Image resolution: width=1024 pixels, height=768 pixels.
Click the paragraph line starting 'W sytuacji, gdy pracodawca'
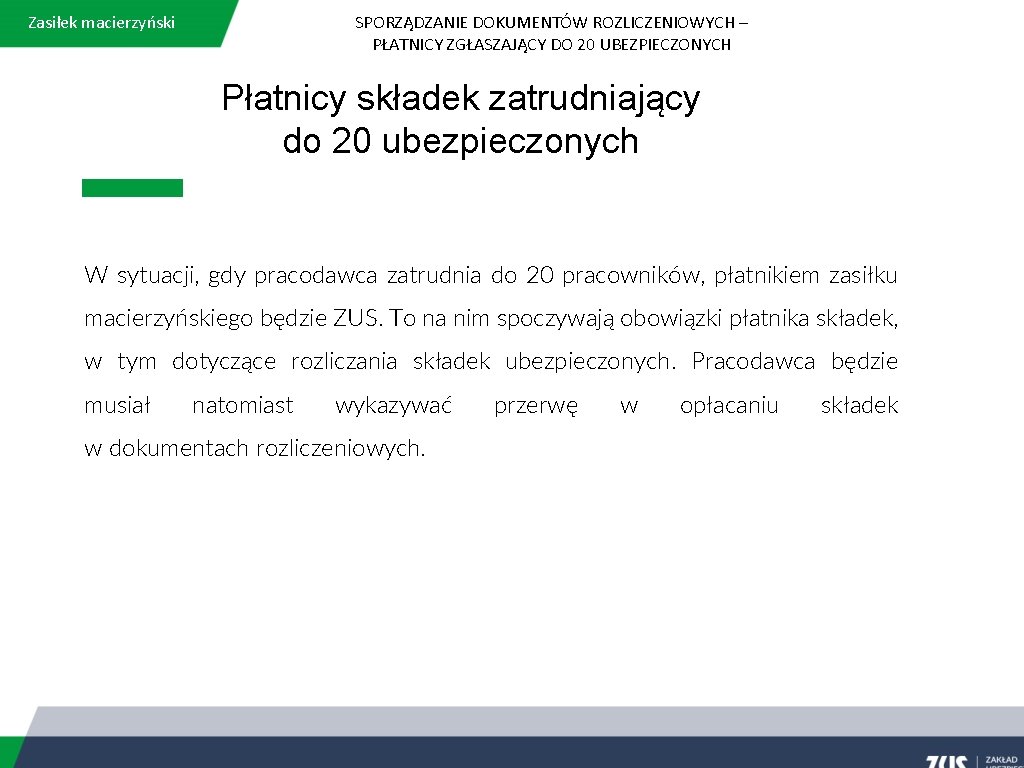491,276
